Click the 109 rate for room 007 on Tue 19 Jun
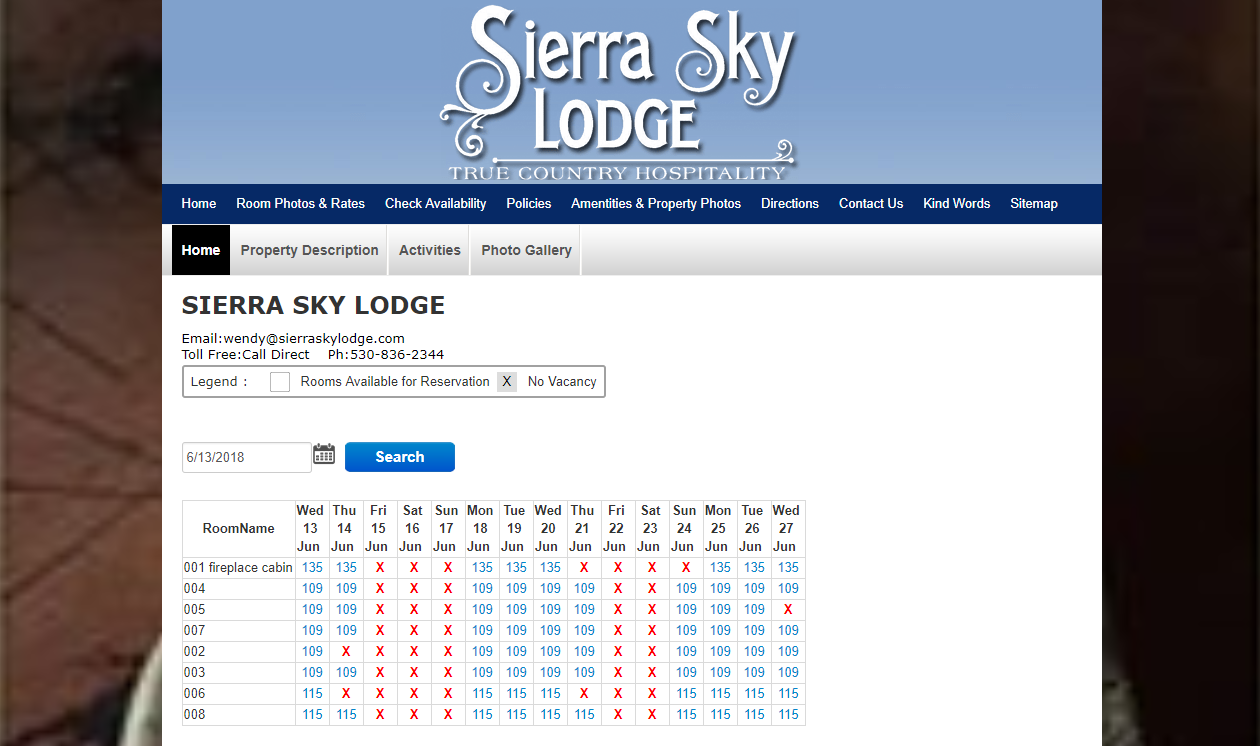 click(x=516, y=631)
